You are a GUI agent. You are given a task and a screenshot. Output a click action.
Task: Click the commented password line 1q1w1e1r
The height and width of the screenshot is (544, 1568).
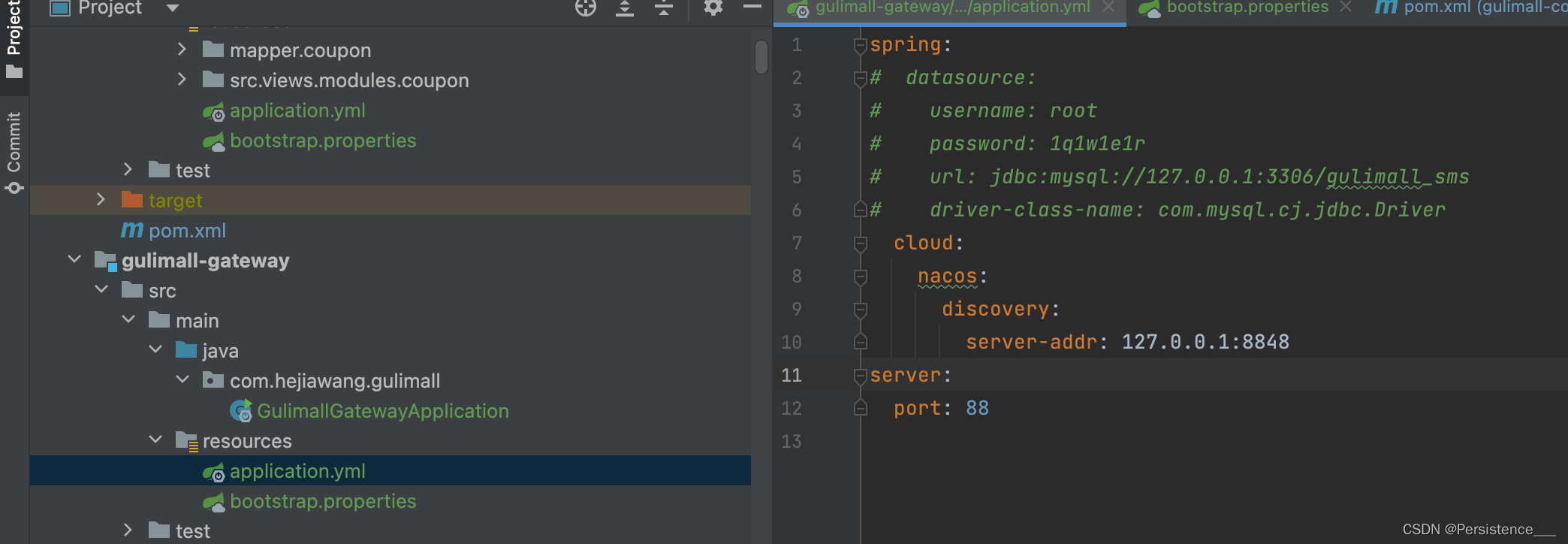[x=1007, y=144]
